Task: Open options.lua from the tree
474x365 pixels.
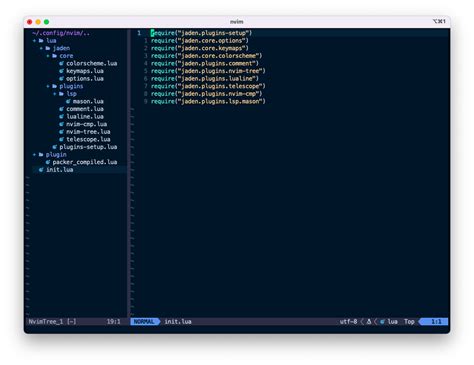Action: [85, 79]
